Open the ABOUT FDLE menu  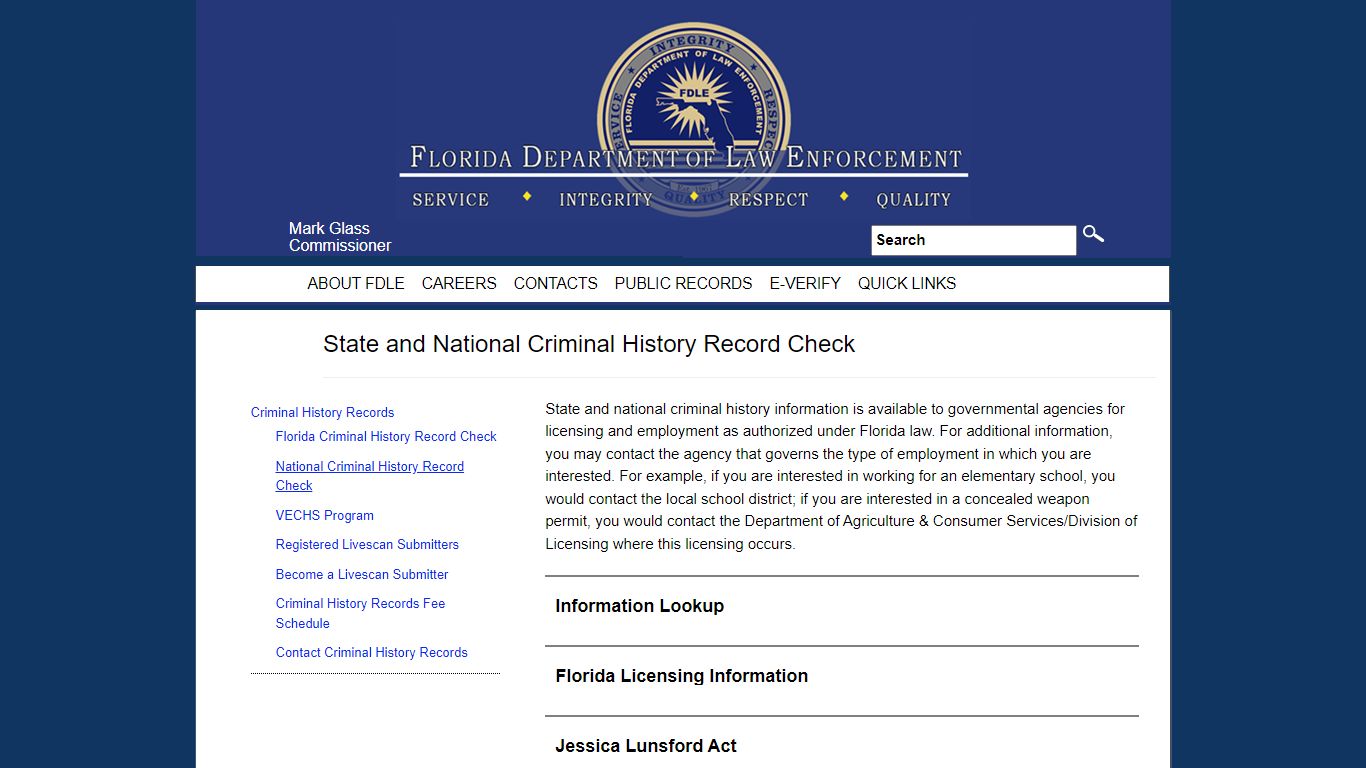pyautogui.click(x=356, y=283)
